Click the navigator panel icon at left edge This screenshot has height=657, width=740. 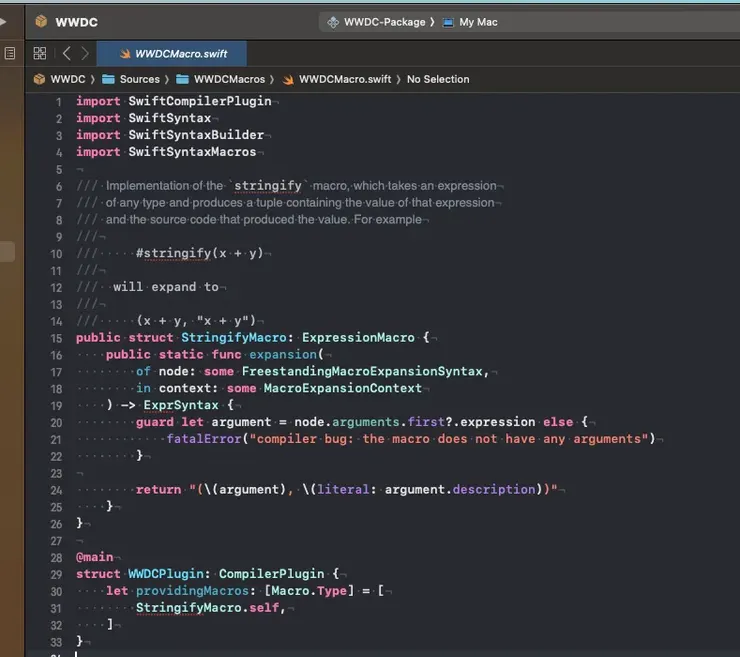click(9, 53)
